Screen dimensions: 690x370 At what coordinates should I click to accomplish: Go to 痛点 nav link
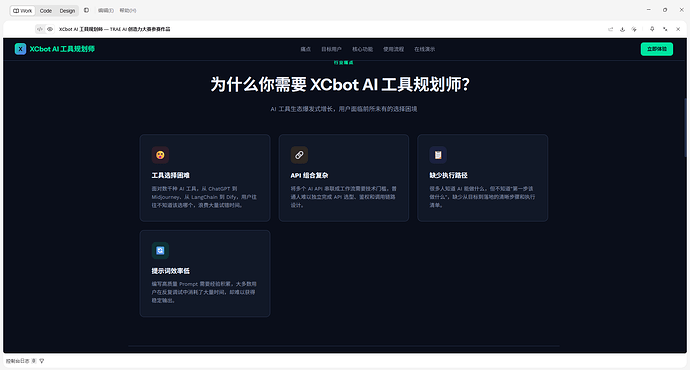pos(305,49)
